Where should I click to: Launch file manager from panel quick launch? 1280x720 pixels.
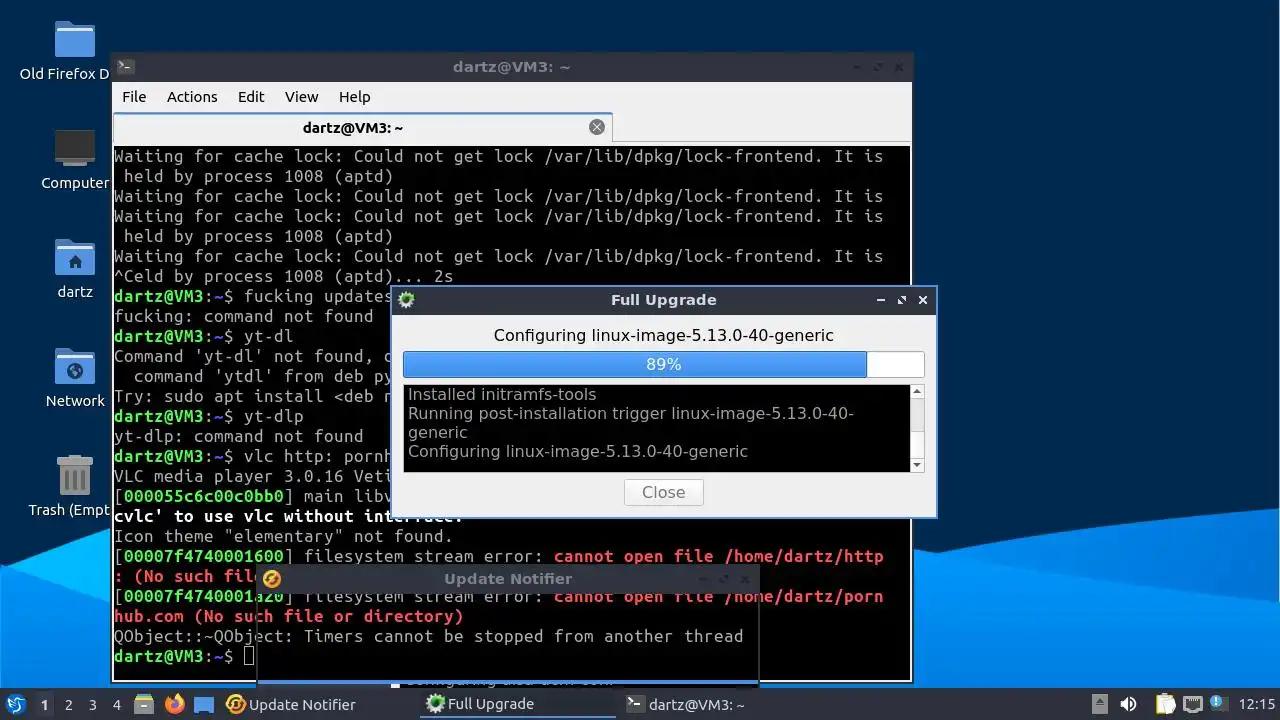[144, 704]
